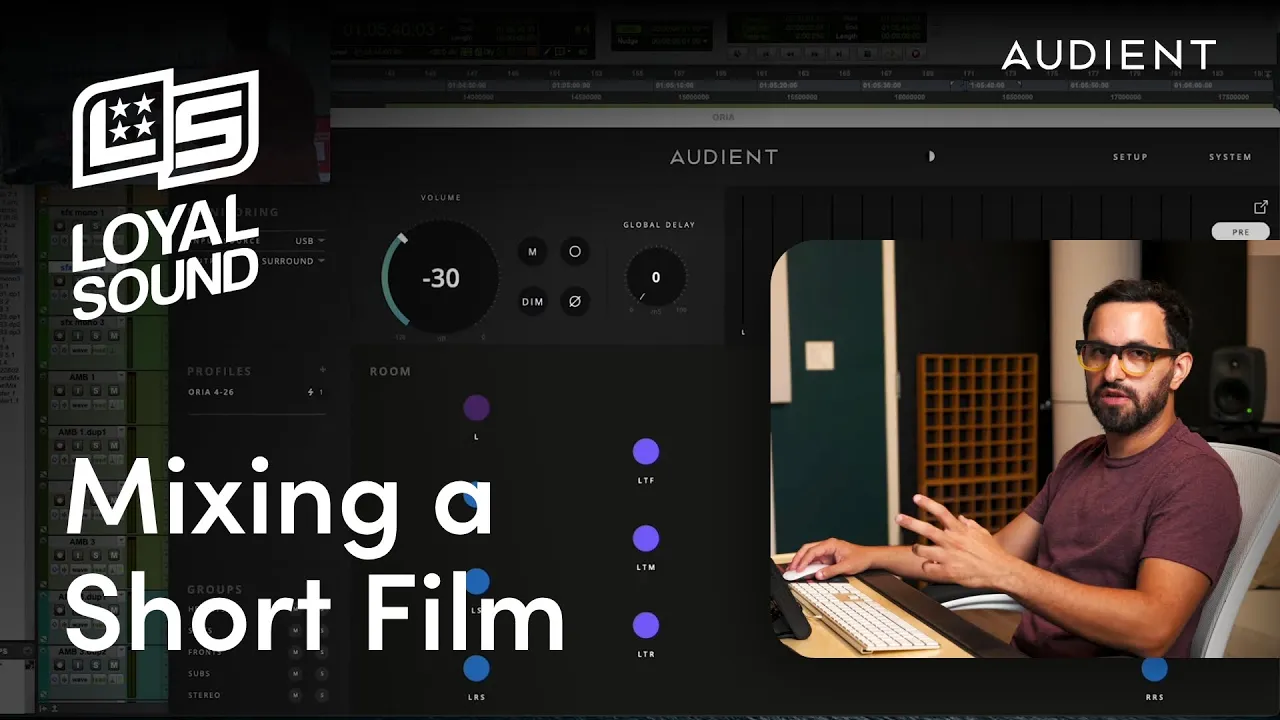
Task: Solo the STEREO group
Action: (x=322, y=695)
